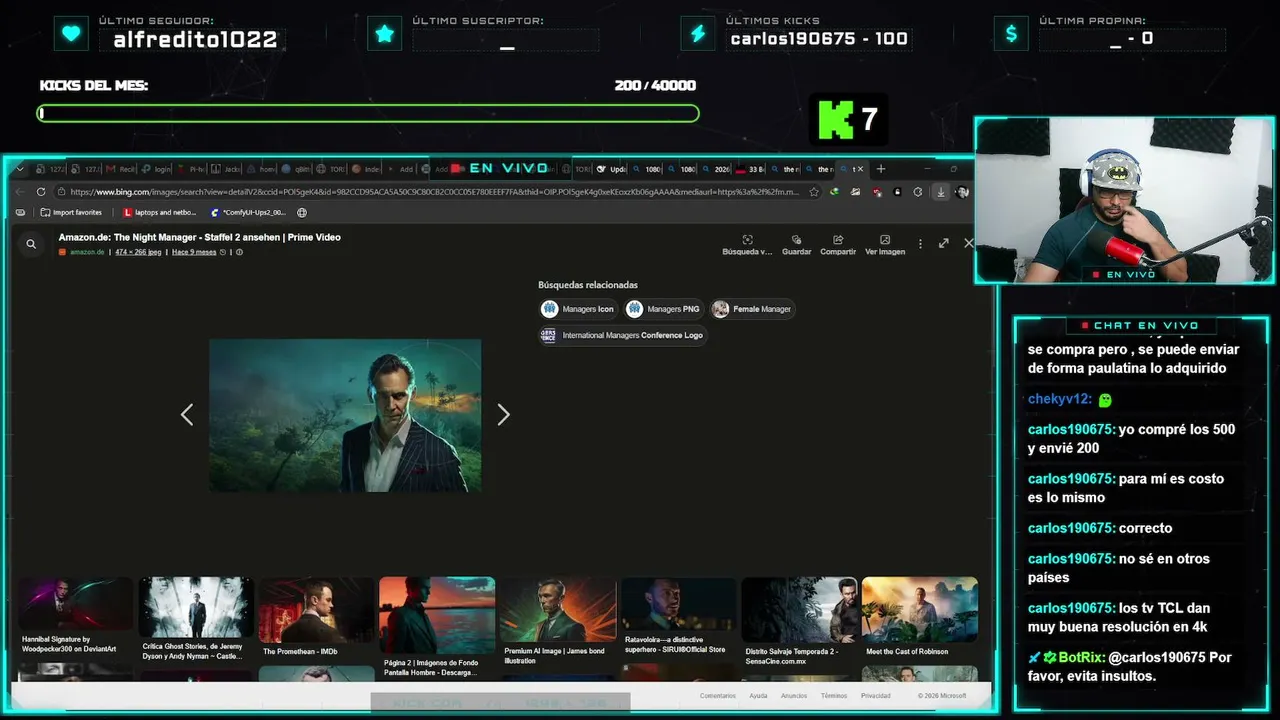Open the Meet the Cast of Robinson thumbnail
The width and height of the screenshot is (1280, 720).
(920, 610)
